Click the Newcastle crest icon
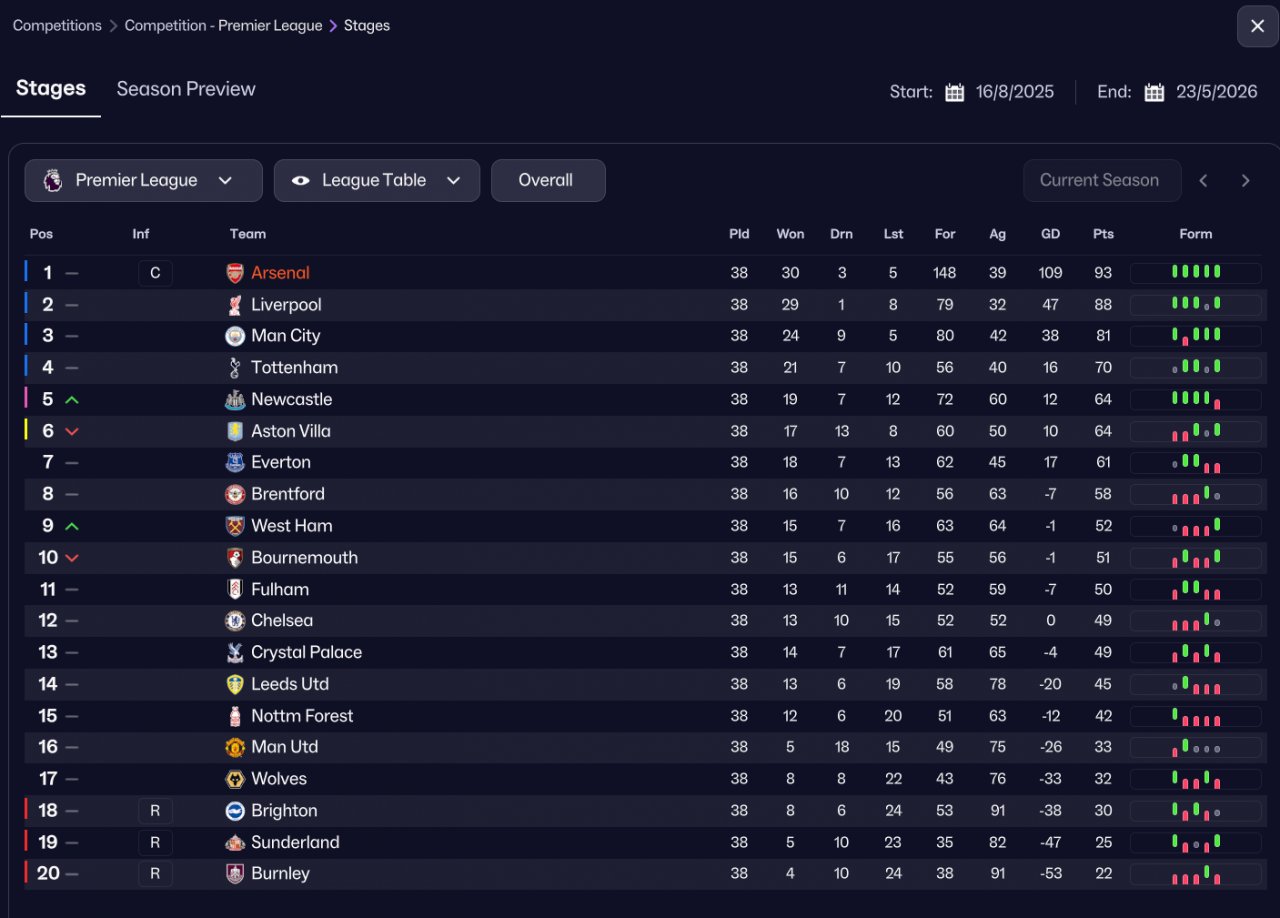 coord(235,400)
